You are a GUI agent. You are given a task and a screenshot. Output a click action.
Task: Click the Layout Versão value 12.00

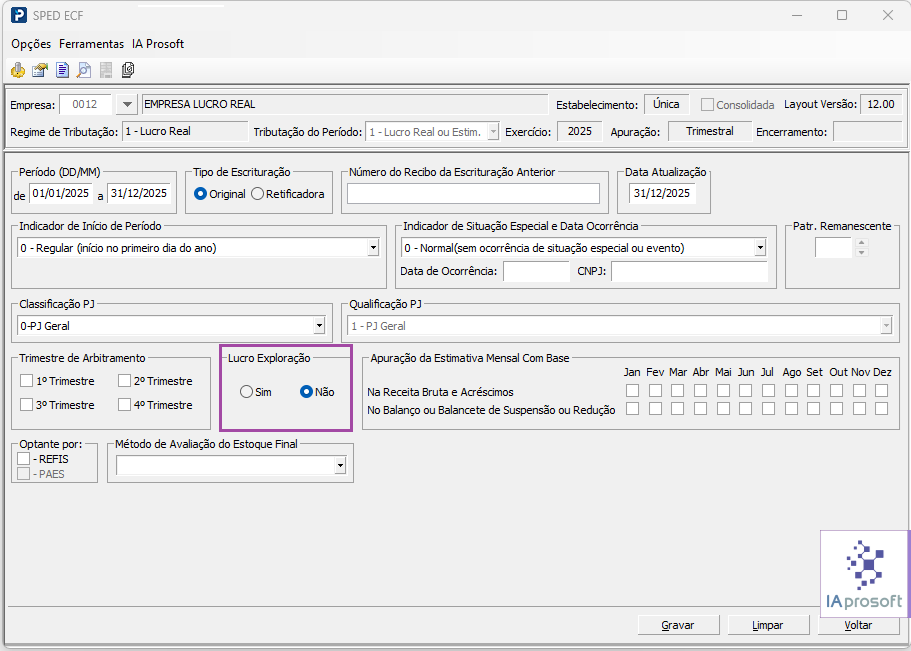pos(881,105)
